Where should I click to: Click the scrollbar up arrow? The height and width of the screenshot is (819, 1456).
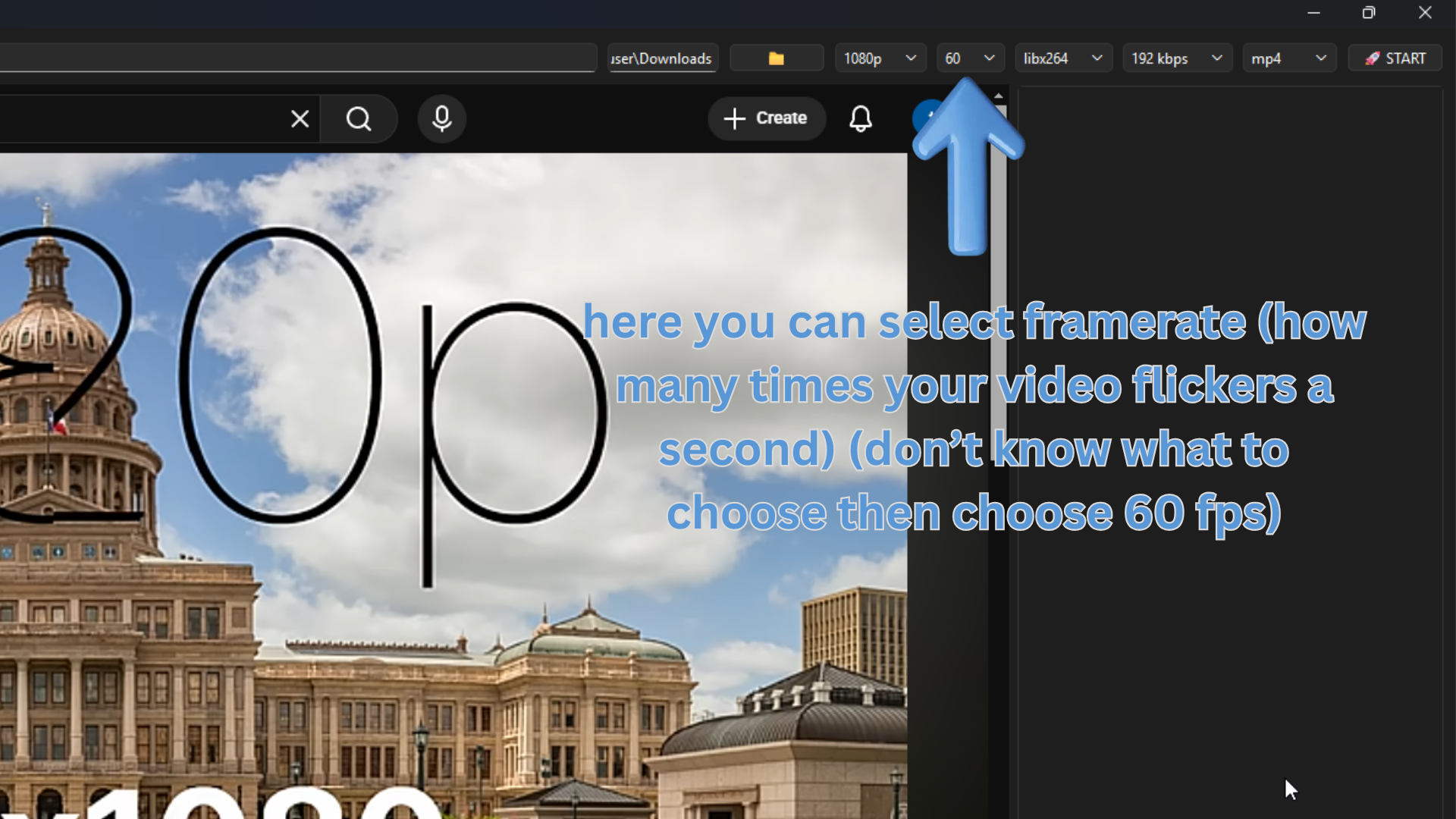click(x=999, y=95)
